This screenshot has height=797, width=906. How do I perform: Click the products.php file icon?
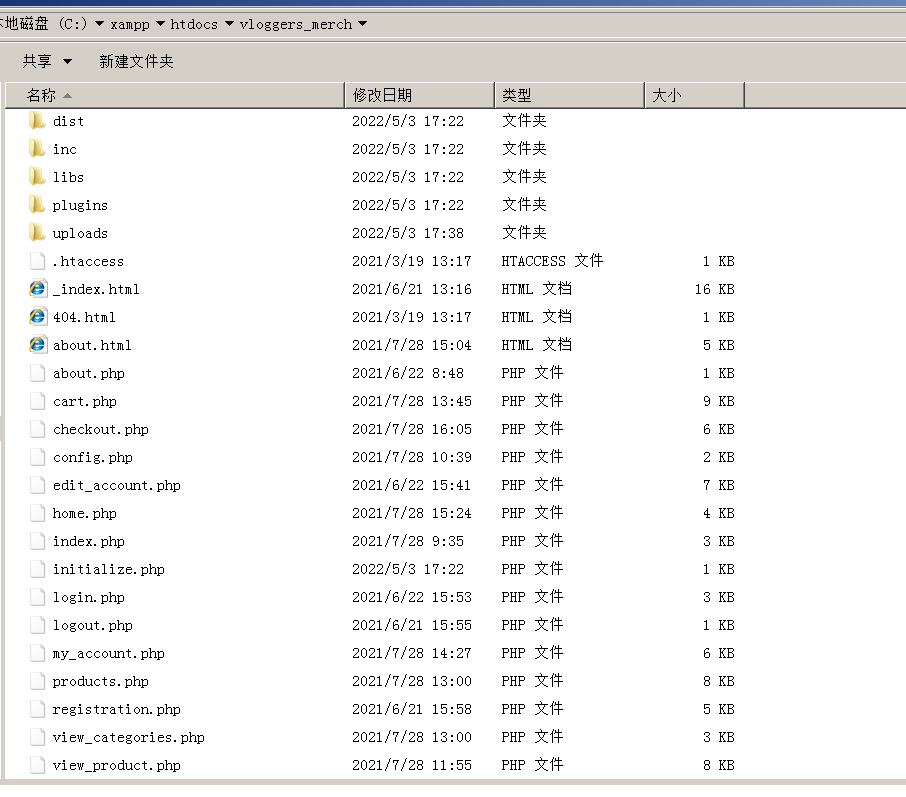(x=37, y=681)
